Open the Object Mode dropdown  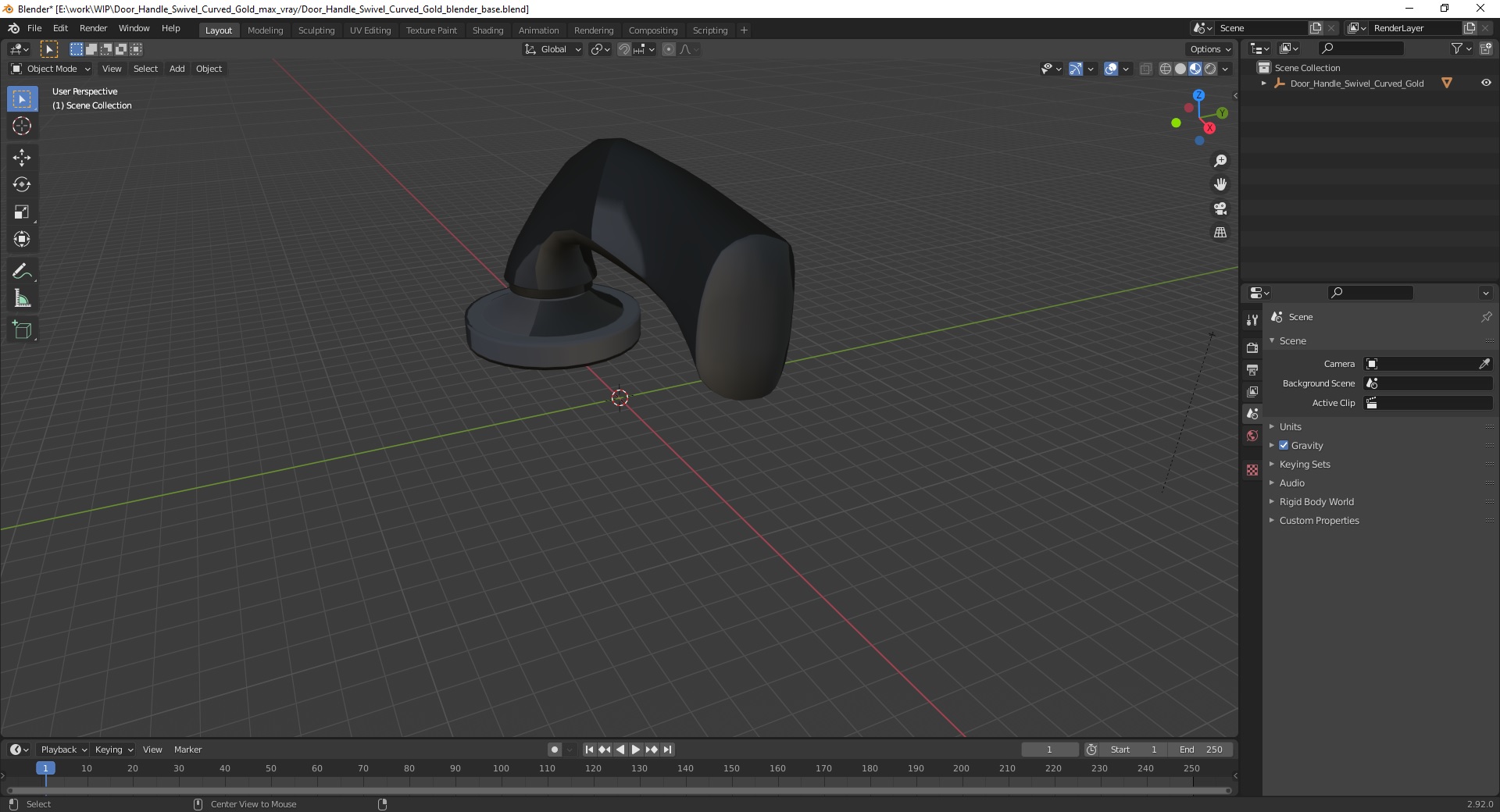[x=51, y=69]
